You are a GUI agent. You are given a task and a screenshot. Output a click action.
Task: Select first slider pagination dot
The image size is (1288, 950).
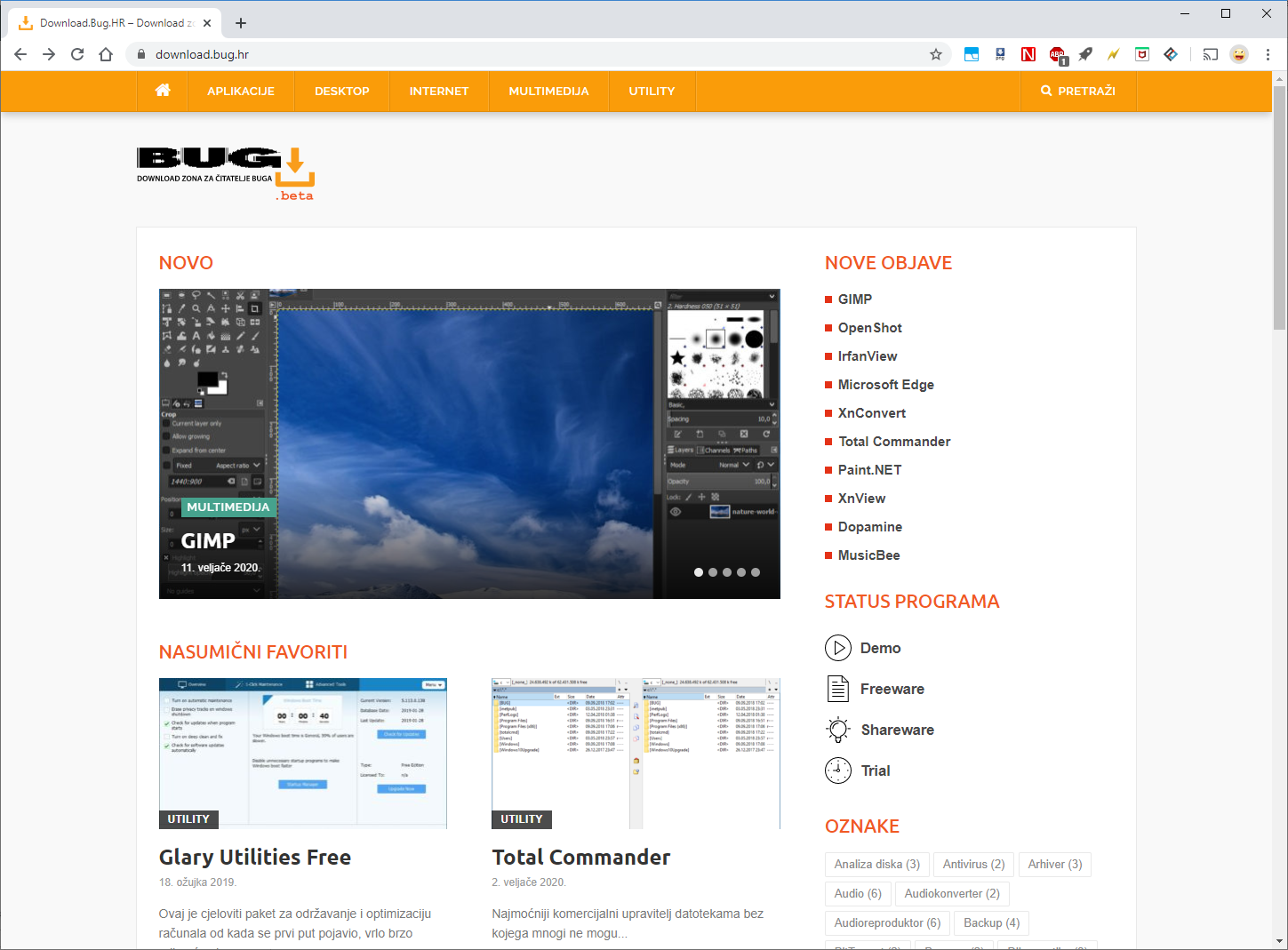coord(699,572)
